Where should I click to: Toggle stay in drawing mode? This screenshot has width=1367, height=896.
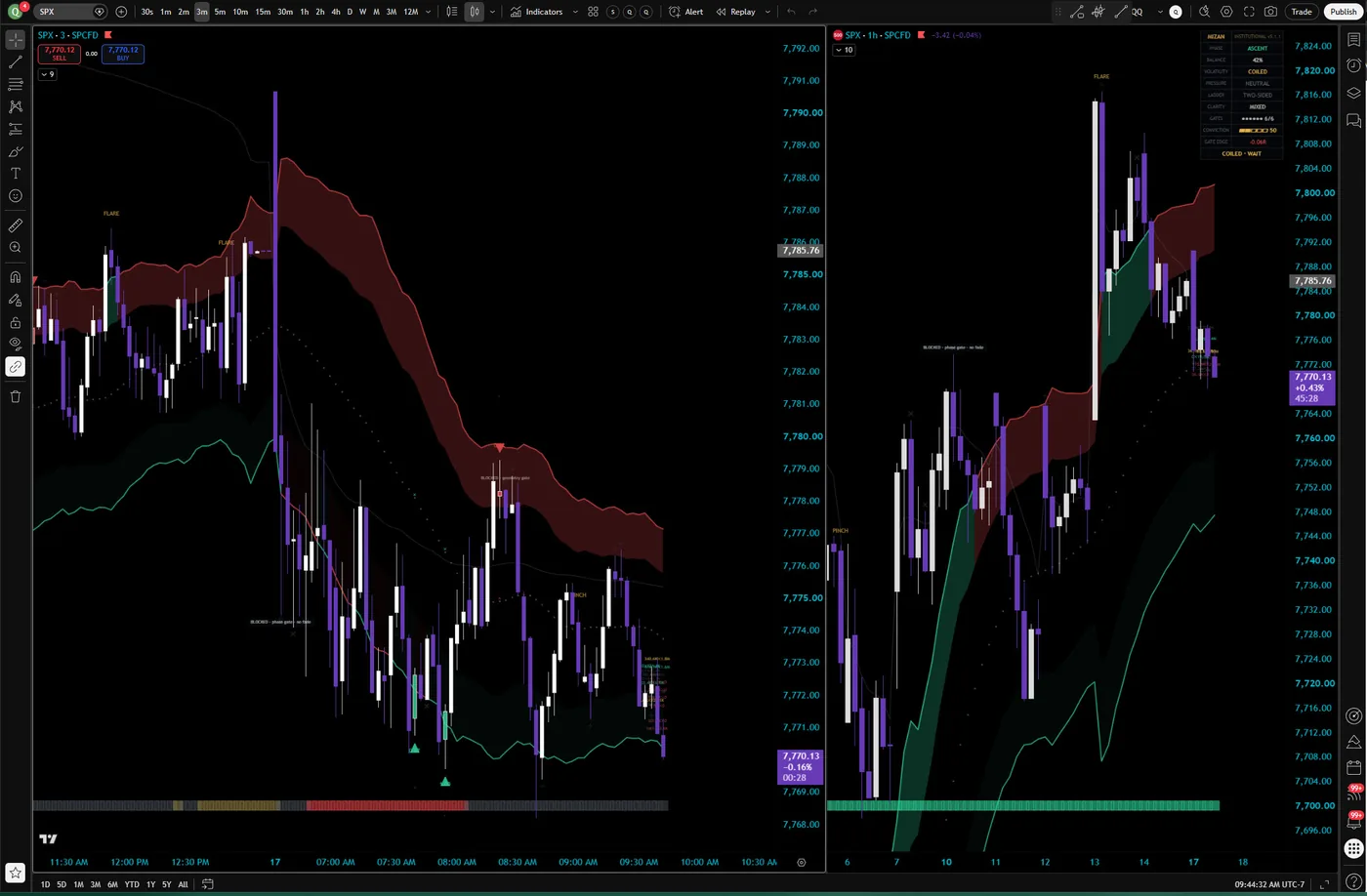[16, 300]
